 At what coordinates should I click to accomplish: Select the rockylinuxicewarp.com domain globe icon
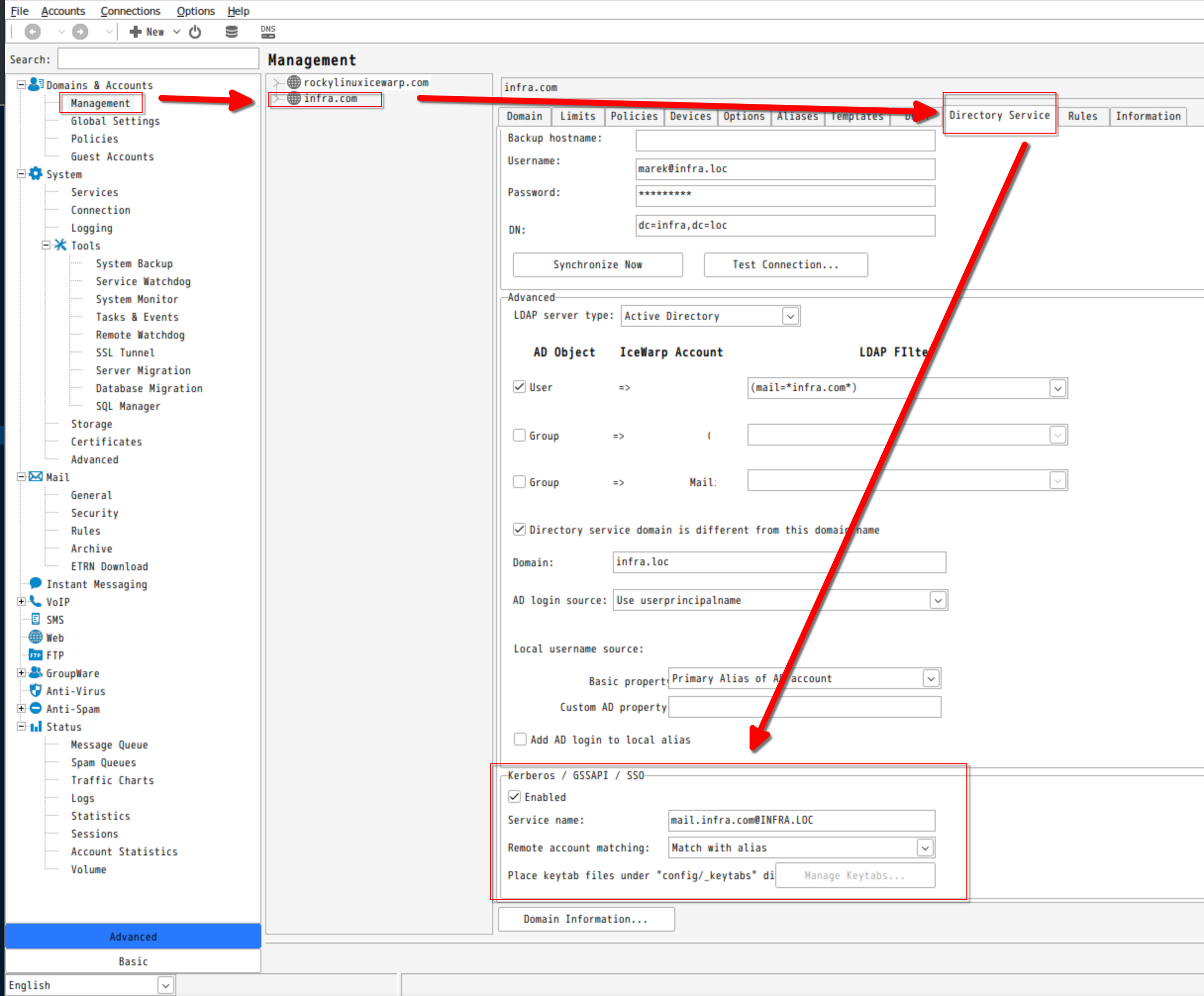click(x=294, y=83)
